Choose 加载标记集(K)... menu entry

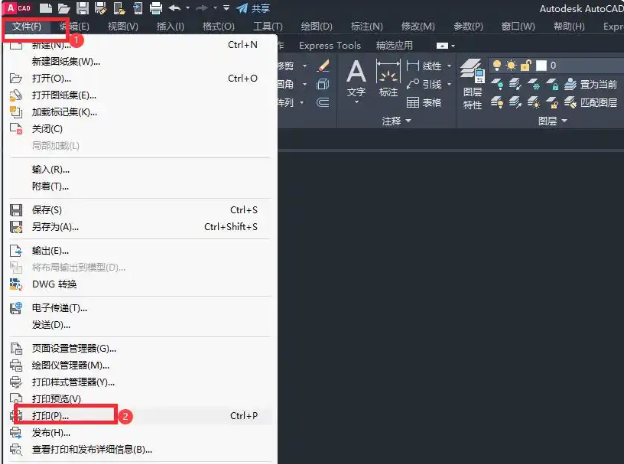139,112
